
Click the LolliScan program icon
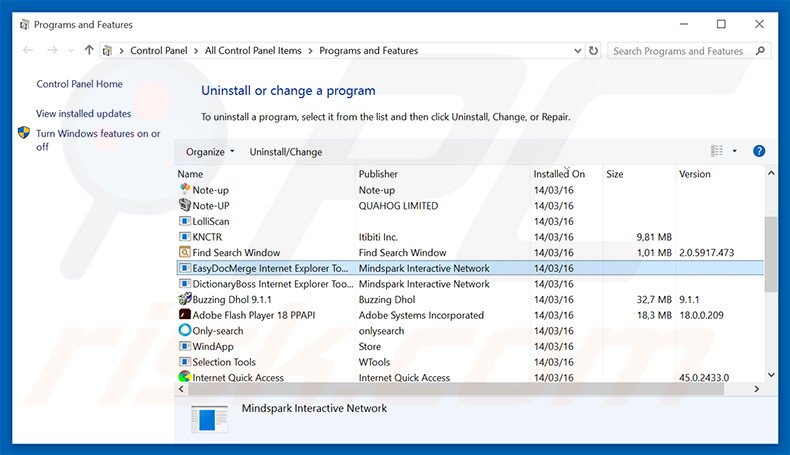tap(185, 221)
